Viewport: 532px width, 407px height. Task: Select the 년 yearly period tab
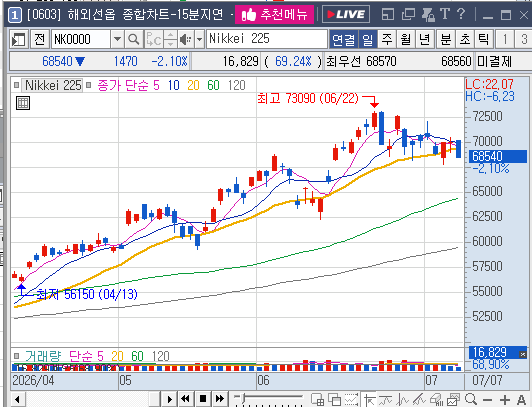click(425, 40)
